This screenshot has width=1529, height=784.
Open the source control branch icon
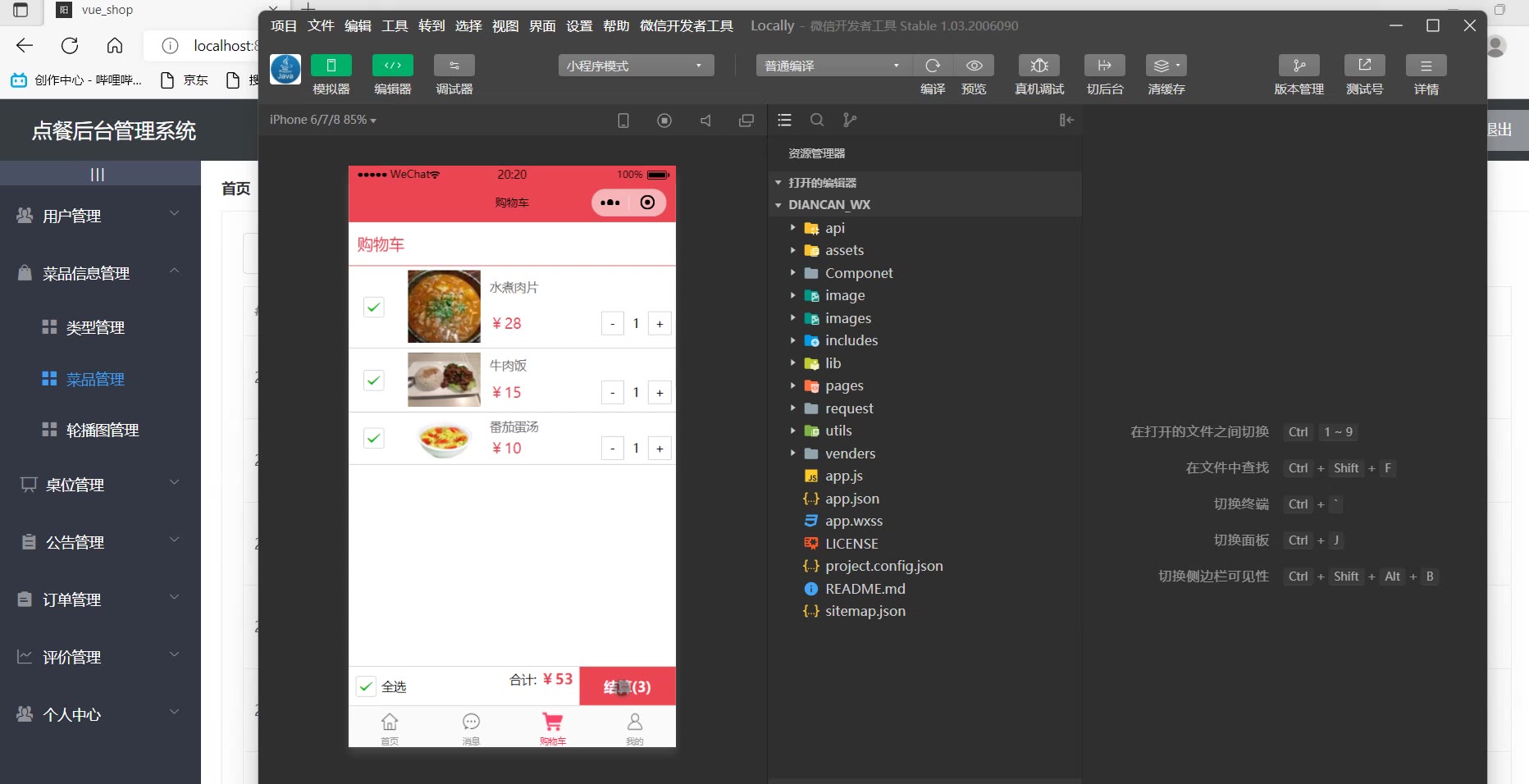tap(850, 120)
